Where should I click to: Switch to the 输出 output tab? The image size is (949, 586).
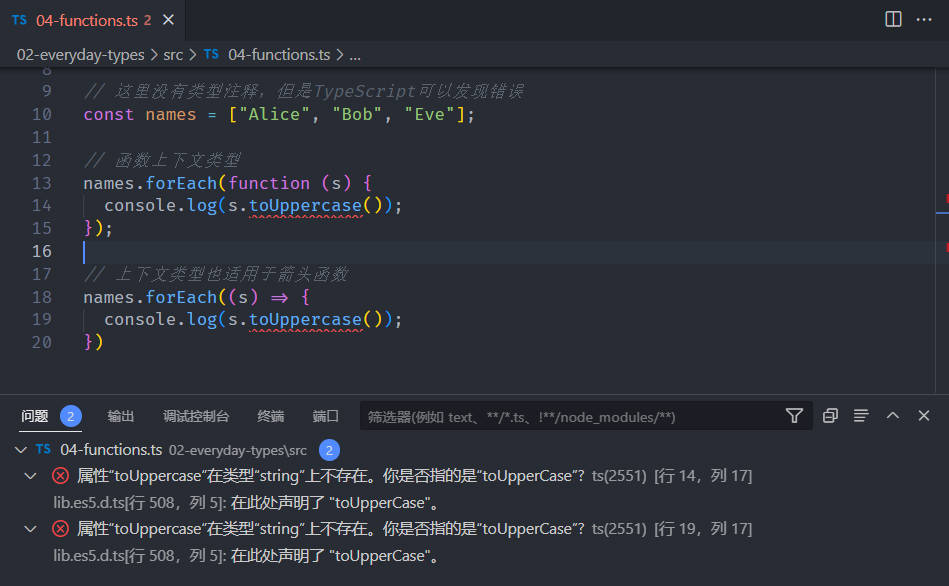click(120, 416)
